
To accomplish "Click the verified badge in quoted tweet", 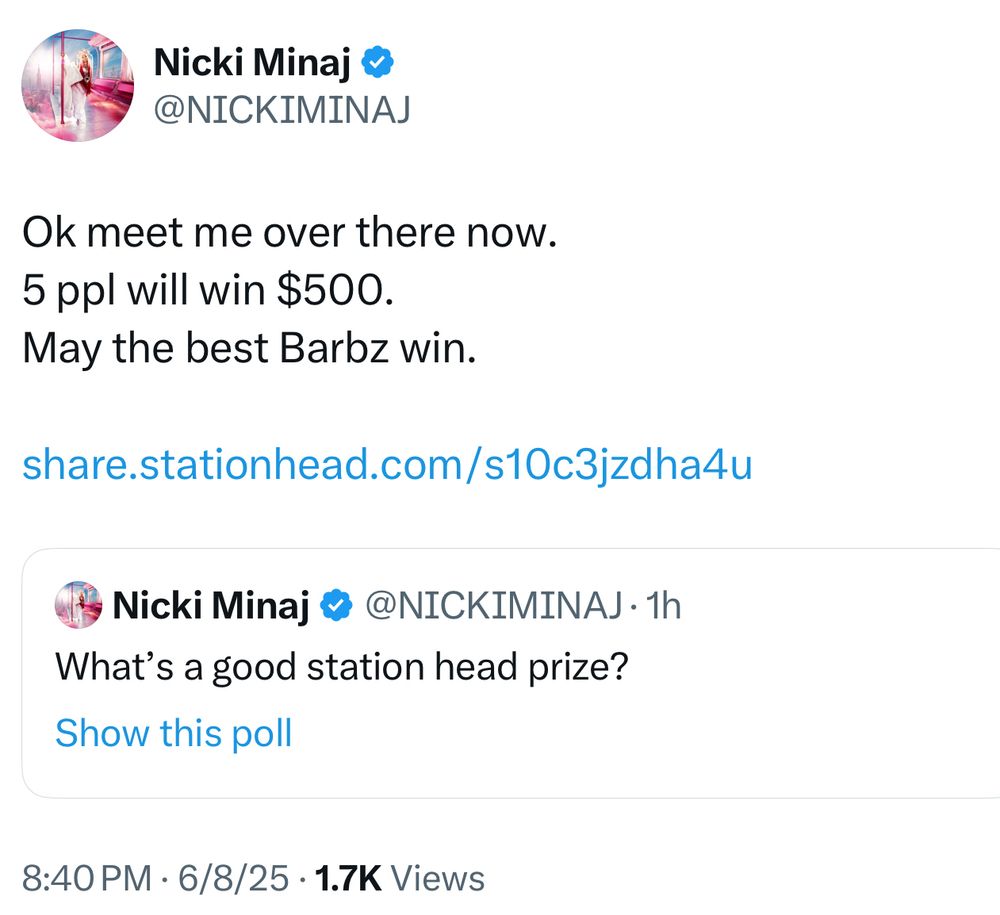I will click(x=336, y=604).
